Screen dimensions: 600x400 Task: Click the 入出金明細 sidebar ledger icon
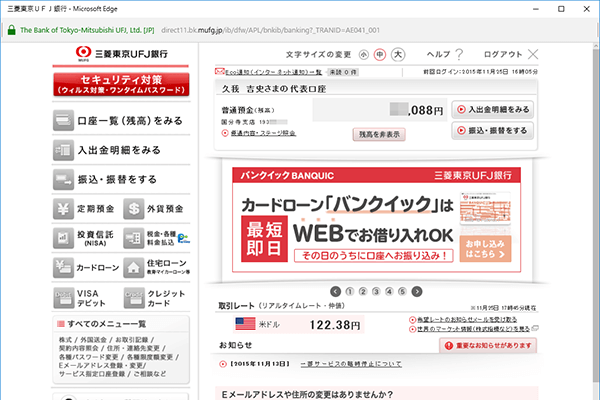pyautogui.click(x=63, y=150)
